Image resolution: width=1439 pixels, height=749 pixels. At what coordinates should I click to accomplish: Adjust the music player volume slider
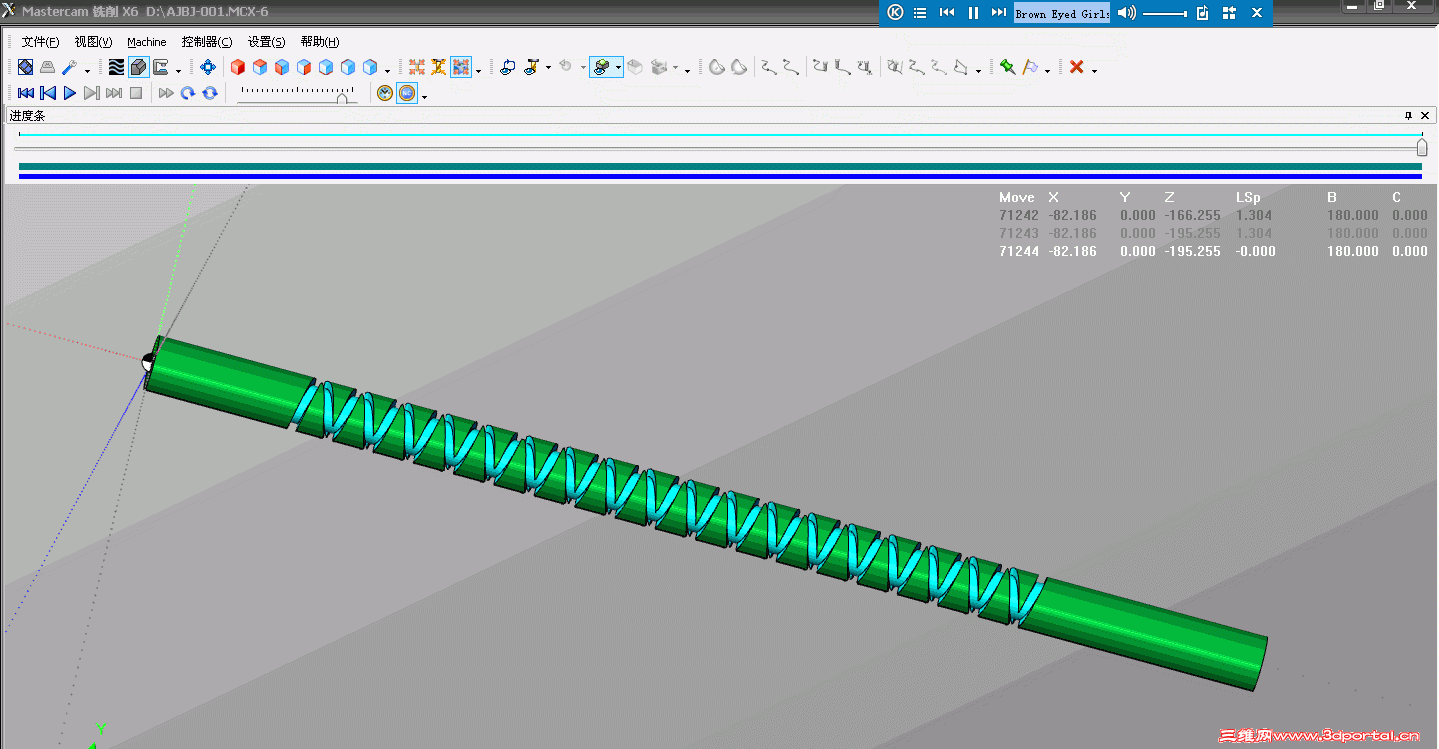(x=1165, y=13)
